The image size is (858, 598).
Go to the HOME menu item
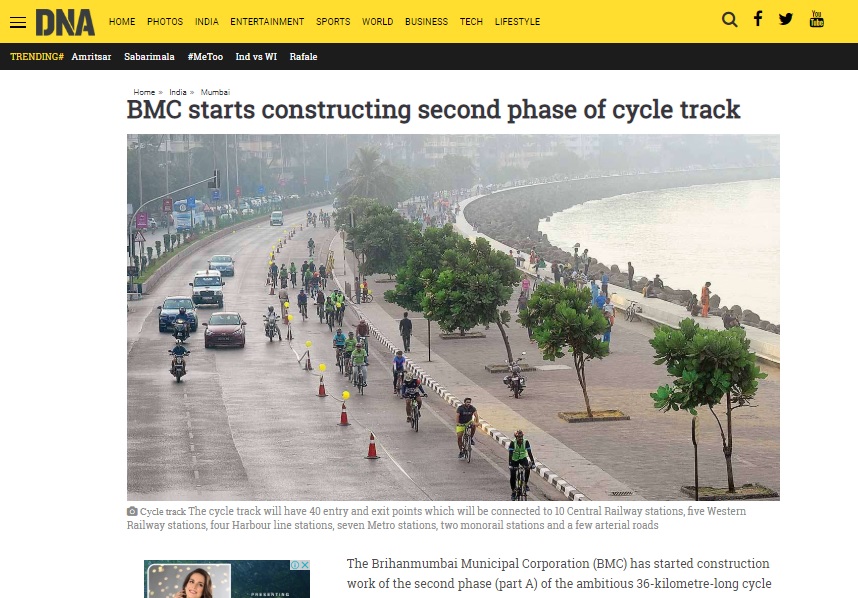(x=122, y=22)
